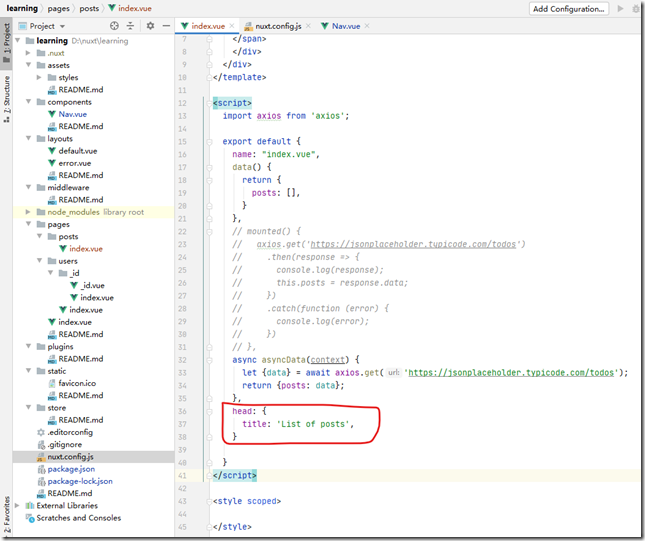Close the nuxt.config.js editor tab
The image size is (645, 541).
click(309, 26)
